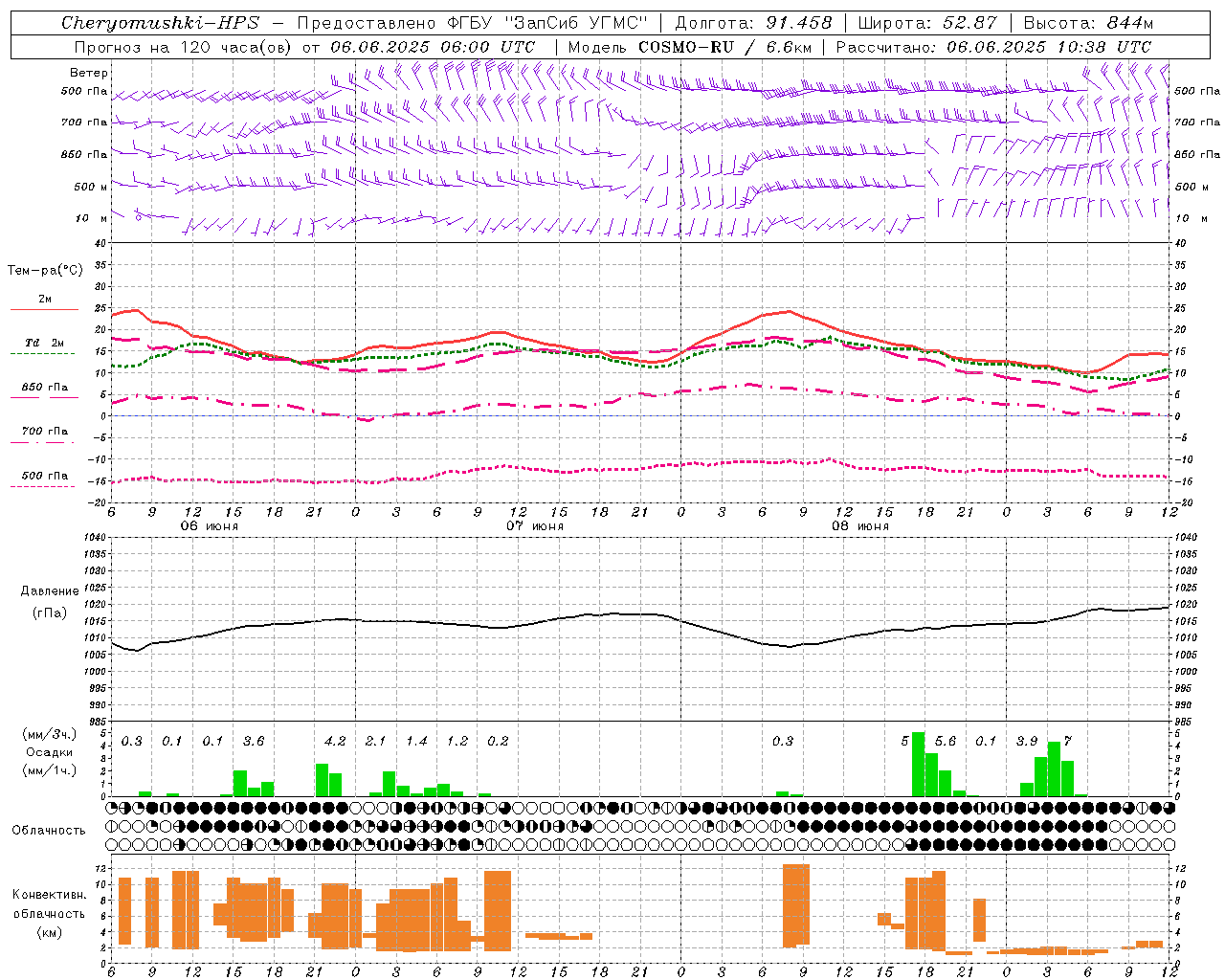
Task: Click the 3.6 precipitation total value
Action: (254, 741)
